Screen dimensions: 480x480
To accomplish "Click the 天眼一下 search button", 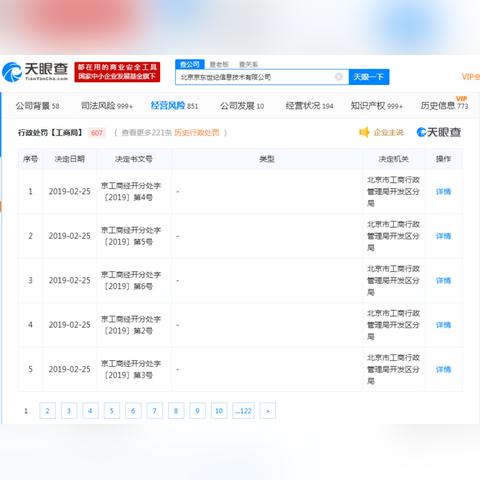I will coord(369,77).
